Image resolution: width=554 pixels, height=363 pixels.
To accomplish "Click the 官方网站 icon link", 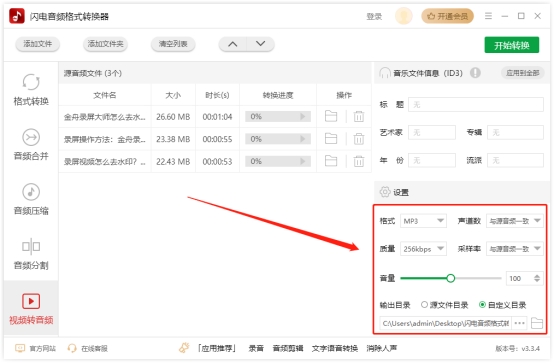I will (20, 348).
